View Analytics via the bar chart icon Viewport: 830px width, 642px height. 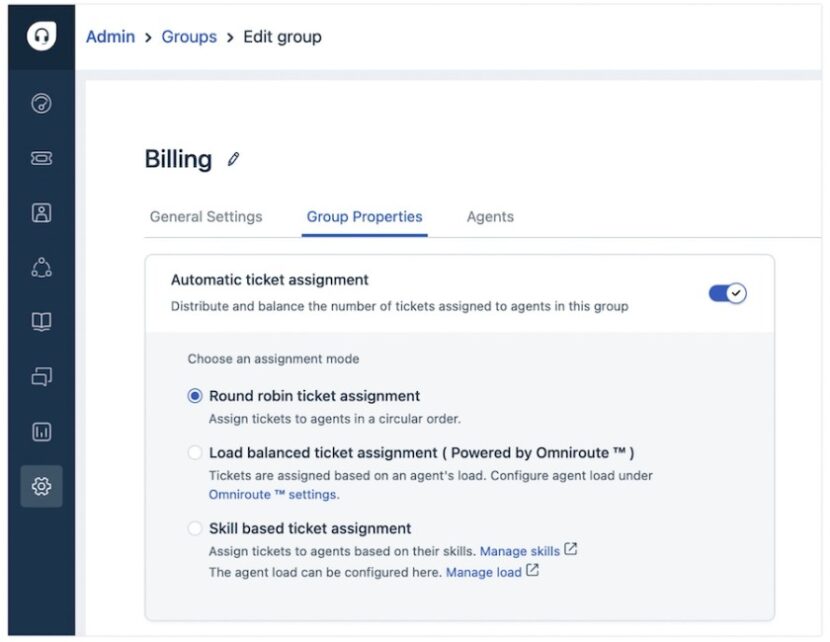(x=40, y=430)
